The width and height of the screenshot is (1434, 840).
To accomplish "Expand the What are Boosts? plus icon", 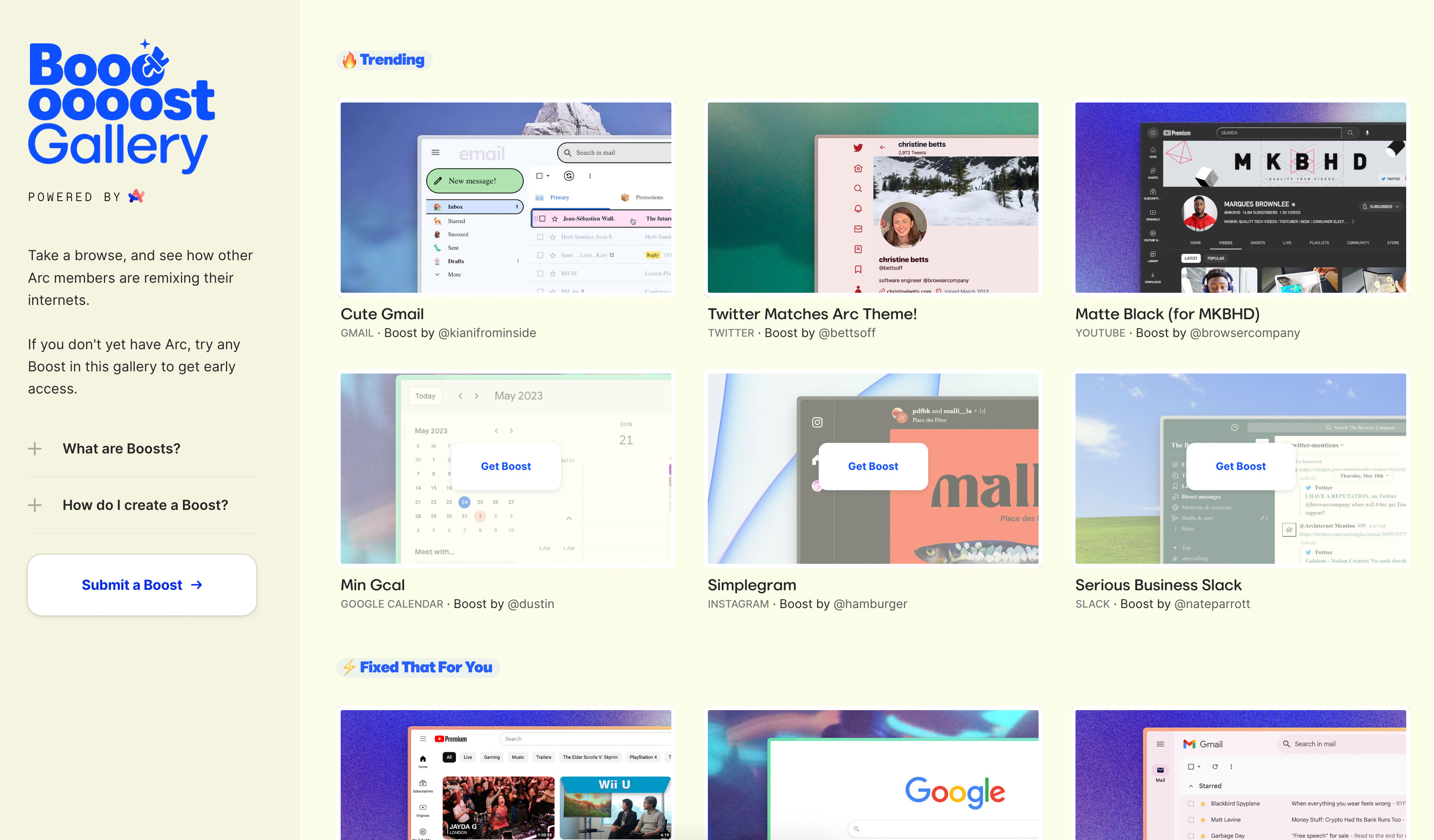I will point(35,449).
